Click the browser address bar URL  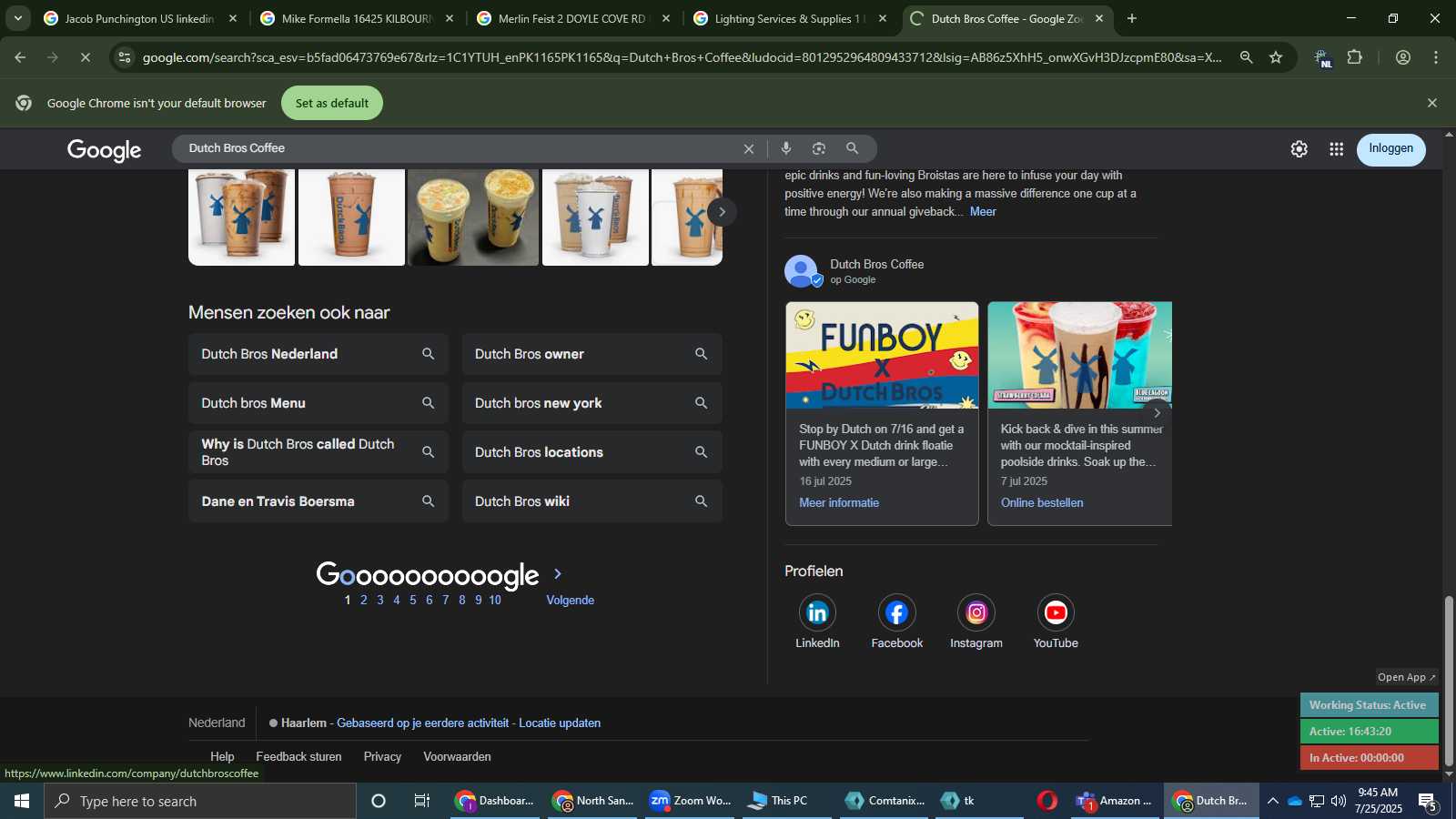coord(681,57)
